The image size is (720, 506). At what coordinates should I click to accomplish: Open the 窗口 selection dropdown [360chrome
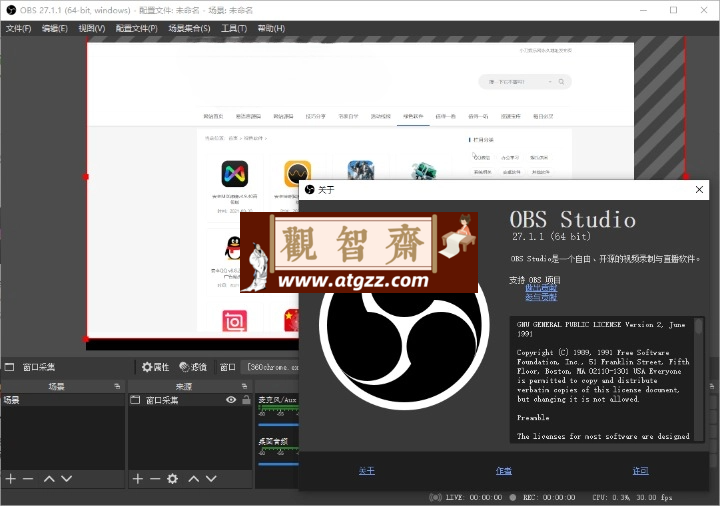pyautogui.click(x=271, y=367)
